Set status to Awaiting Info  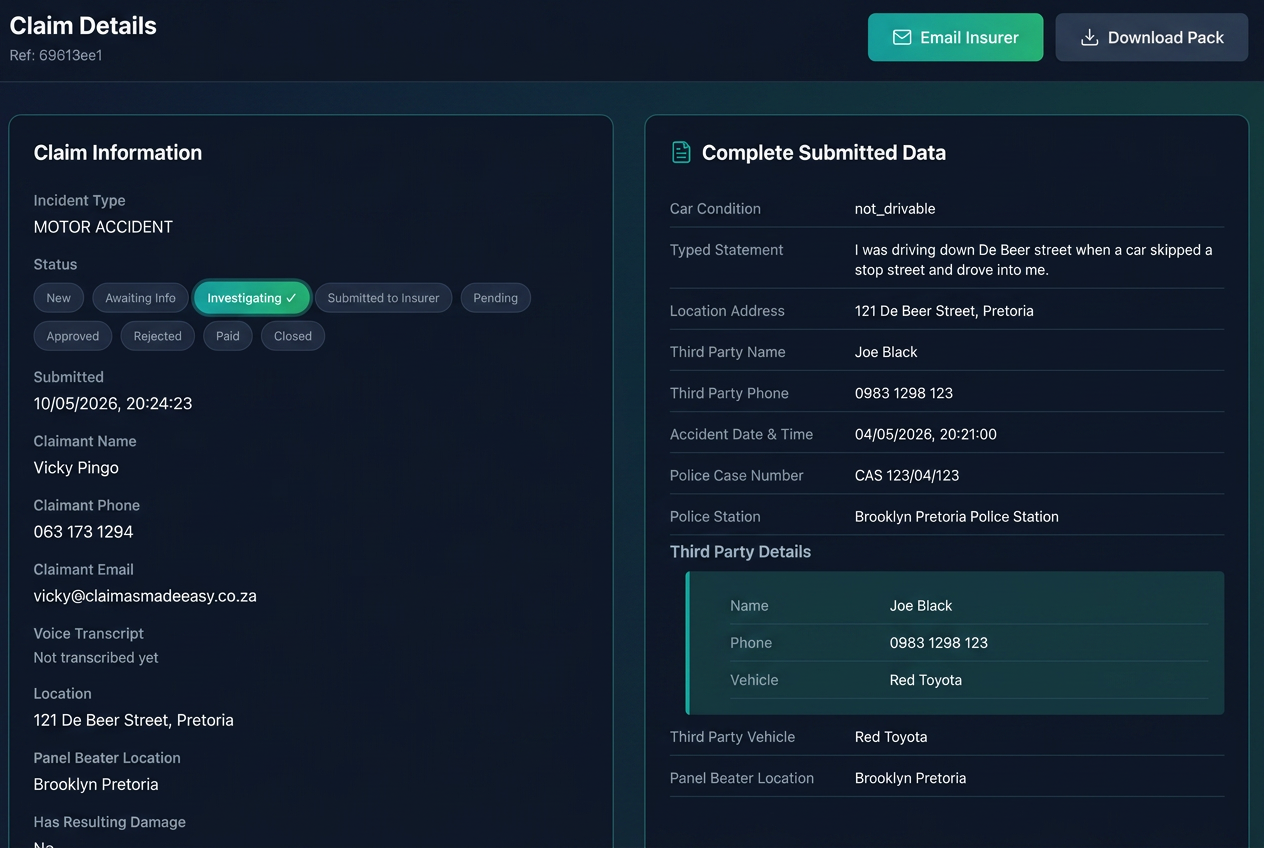140,298
